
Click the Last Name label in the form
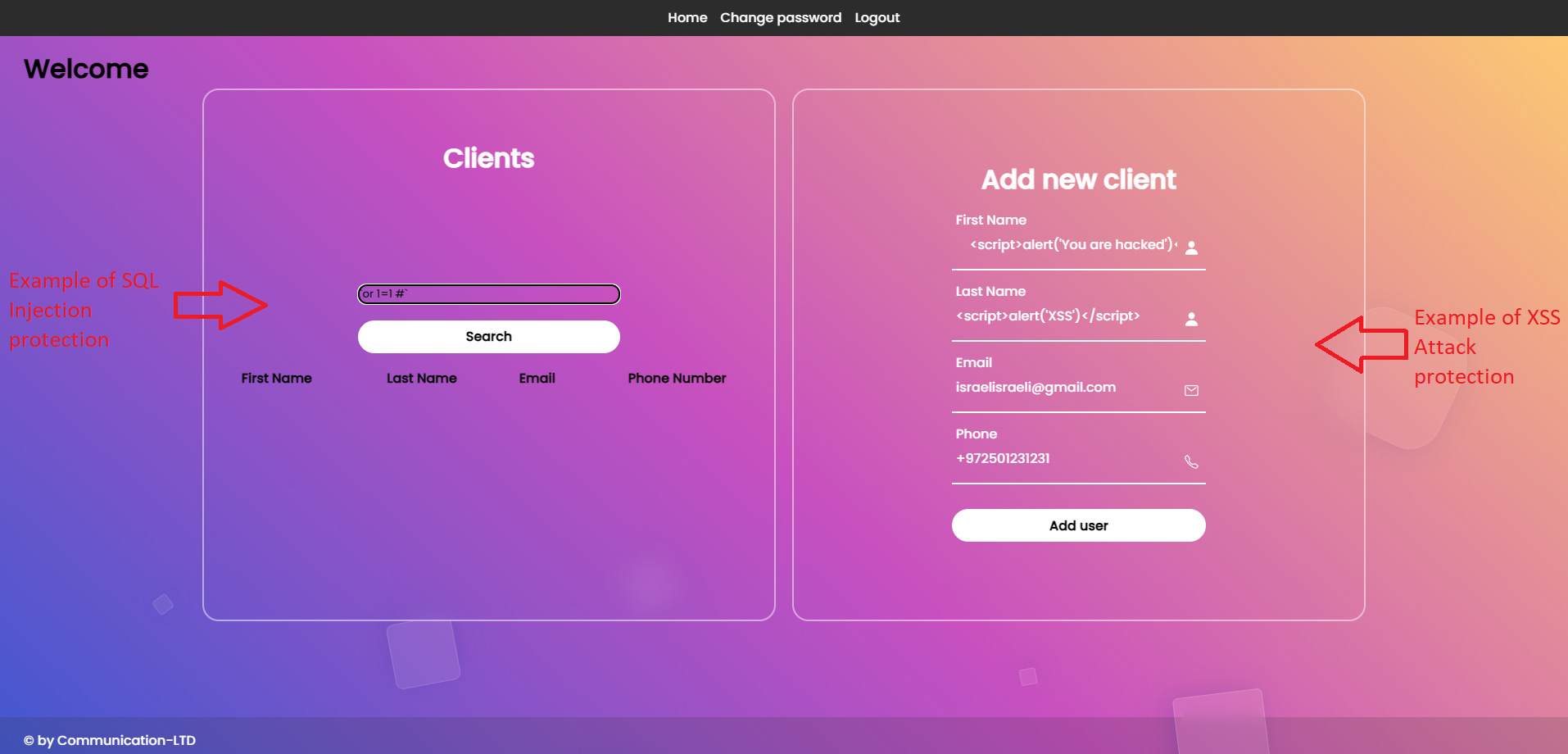point(990,292)
